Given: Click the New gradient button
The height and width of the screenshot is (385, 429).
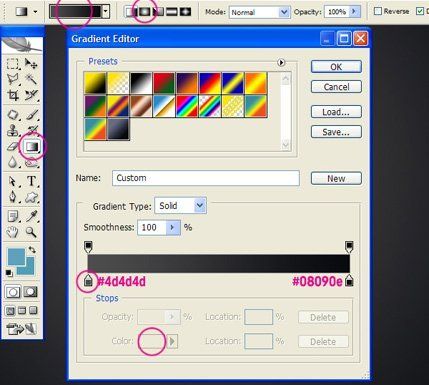Looking at the screenshot, I should tap(336, 178).
